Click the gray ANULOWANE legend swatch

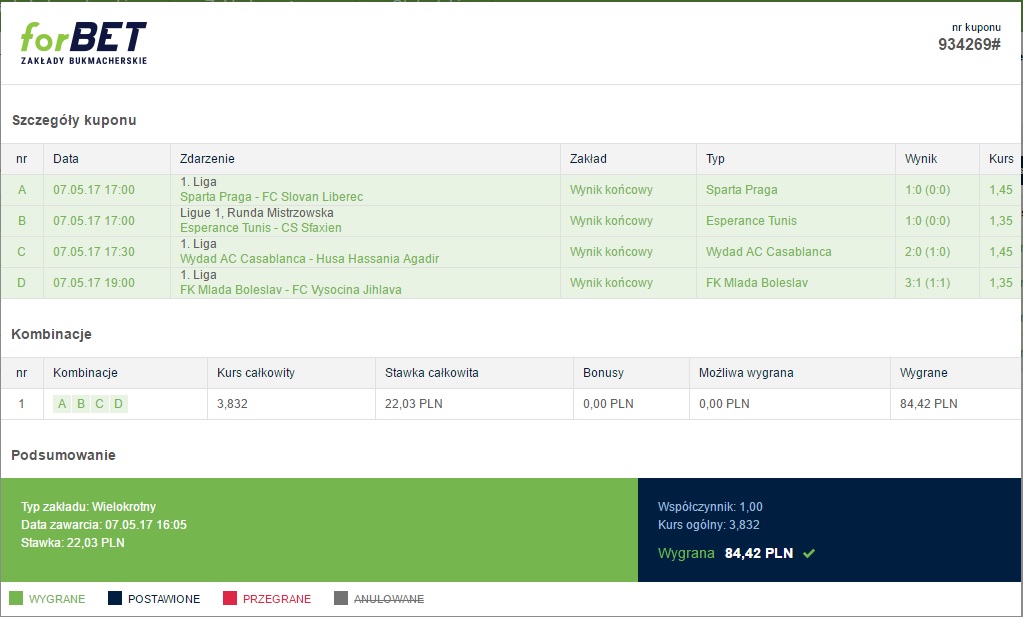[341, 598]
